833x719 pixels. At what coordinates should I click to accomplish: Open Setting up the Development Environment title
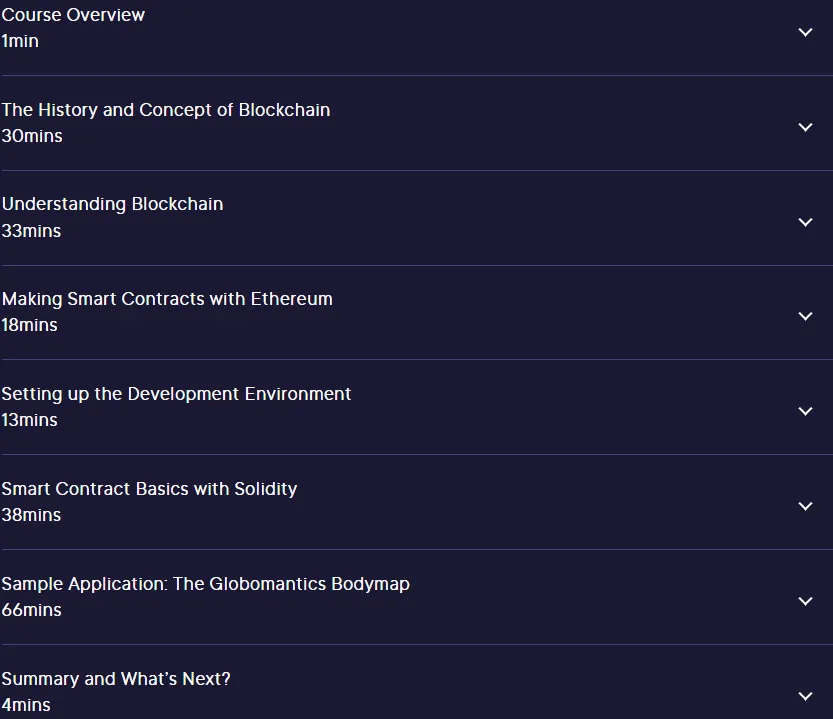pos(176,394)
